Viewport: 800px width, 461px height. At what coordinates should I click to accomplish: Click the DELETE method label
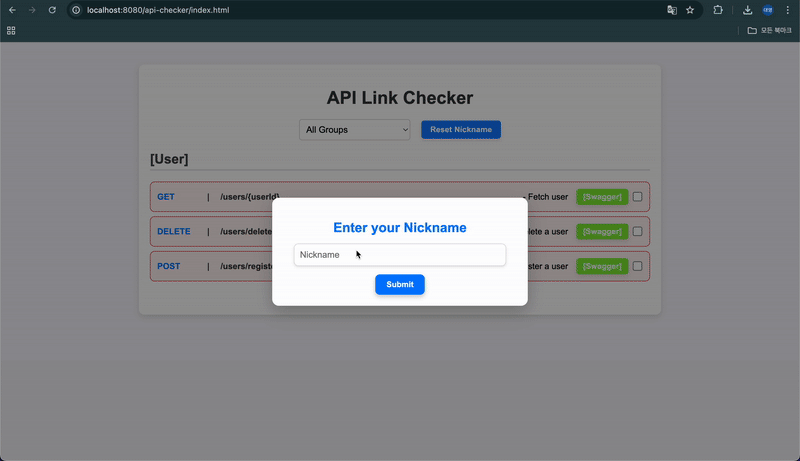pyautogui.click(x=173, y=232)
